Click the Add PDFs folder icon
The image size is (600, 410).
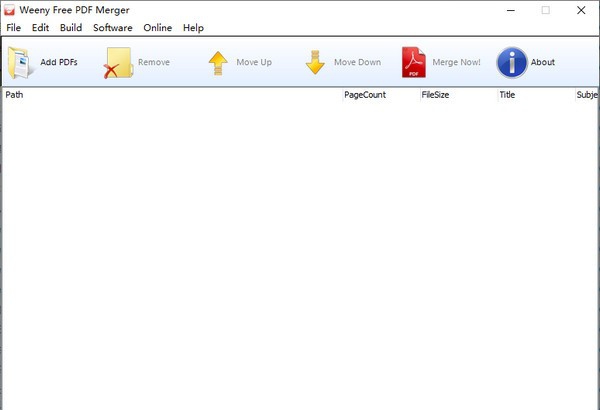(x=20, y=62)
